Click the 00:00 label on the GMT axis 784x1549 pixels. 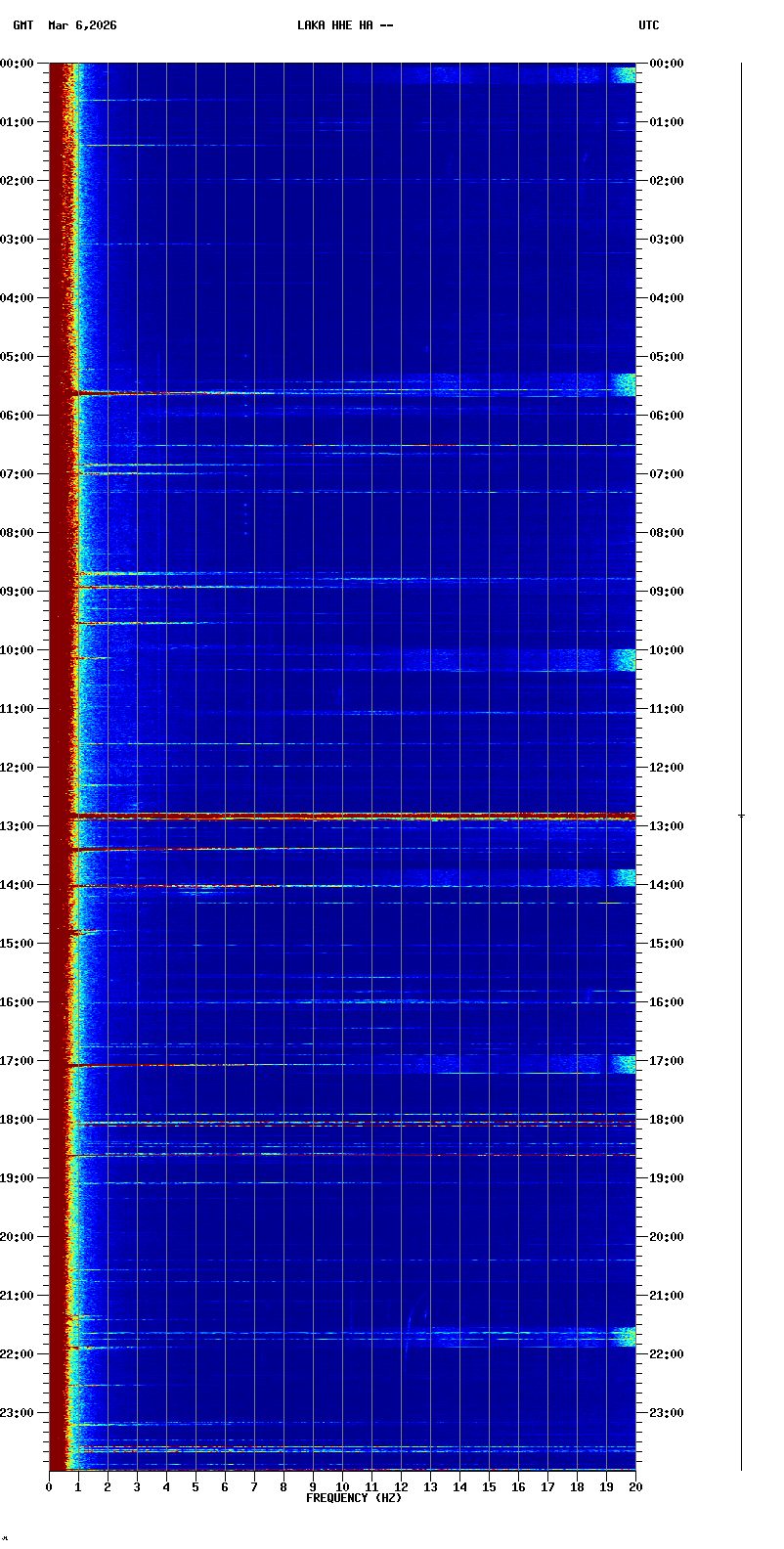click(x=18, y=64)
